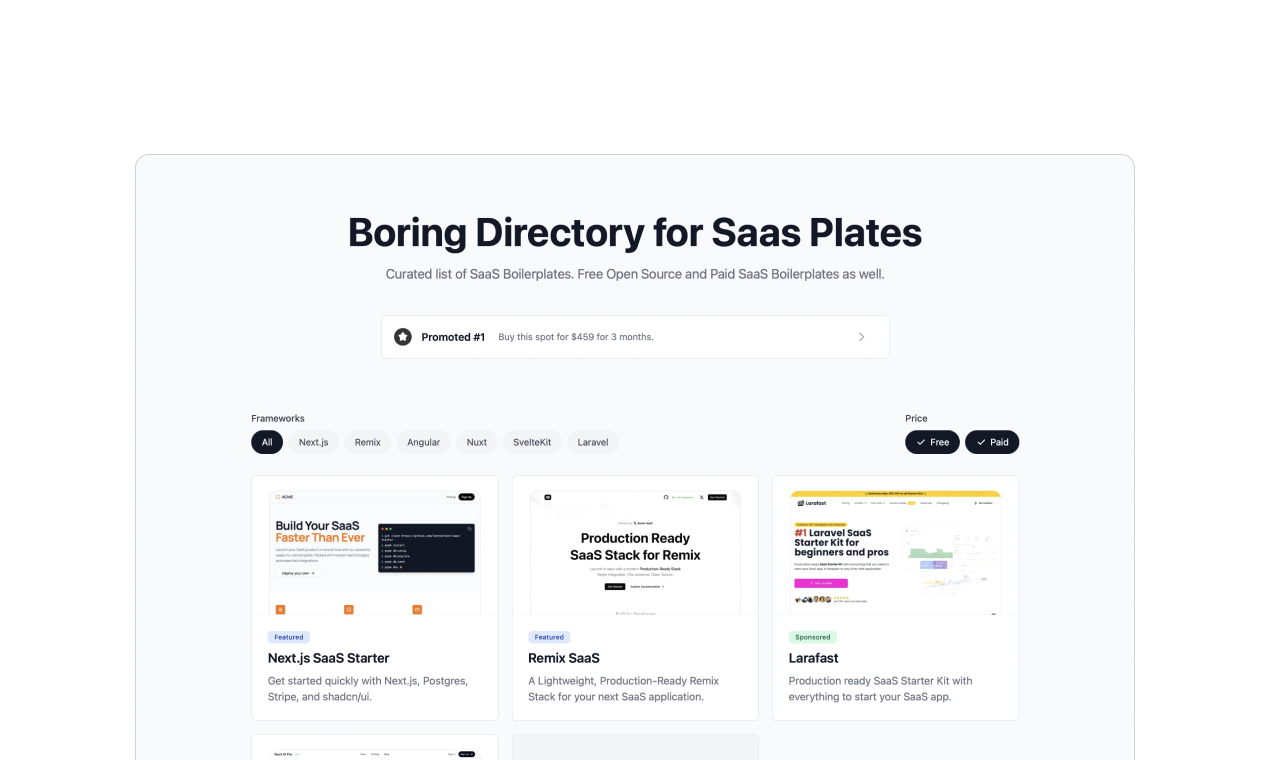Screen dimensions: 1270x760
Task: Click the Larafast card title
Action: click(814, 658)
